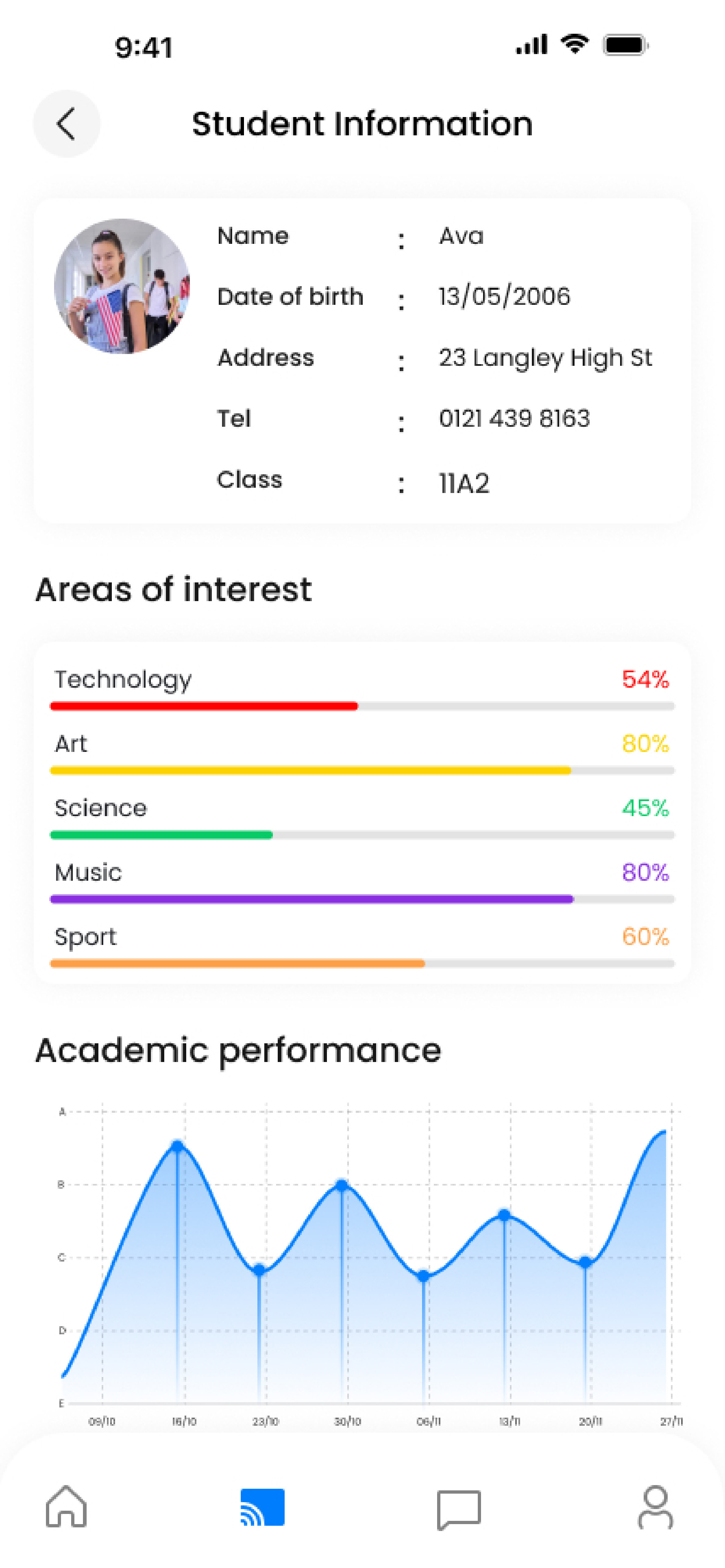Tap the Wi-Fi status icon
The width and height of the screenshot is (725, 1568).
(x=574, y=44)
